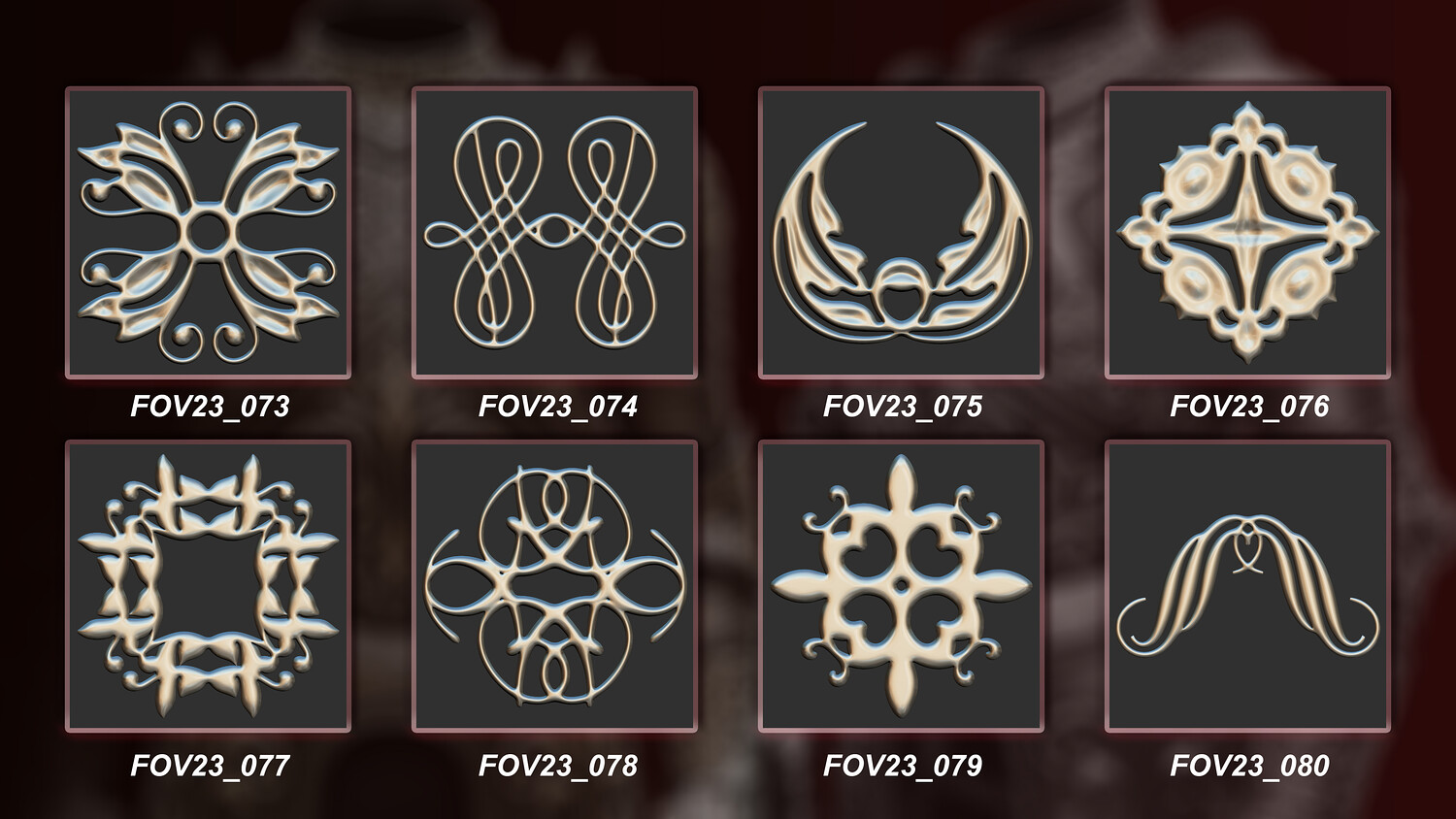Viewport: 1456px width, 819px height.
Task: Click the four-point star in FOV23_076
Action: (1247, 233)
